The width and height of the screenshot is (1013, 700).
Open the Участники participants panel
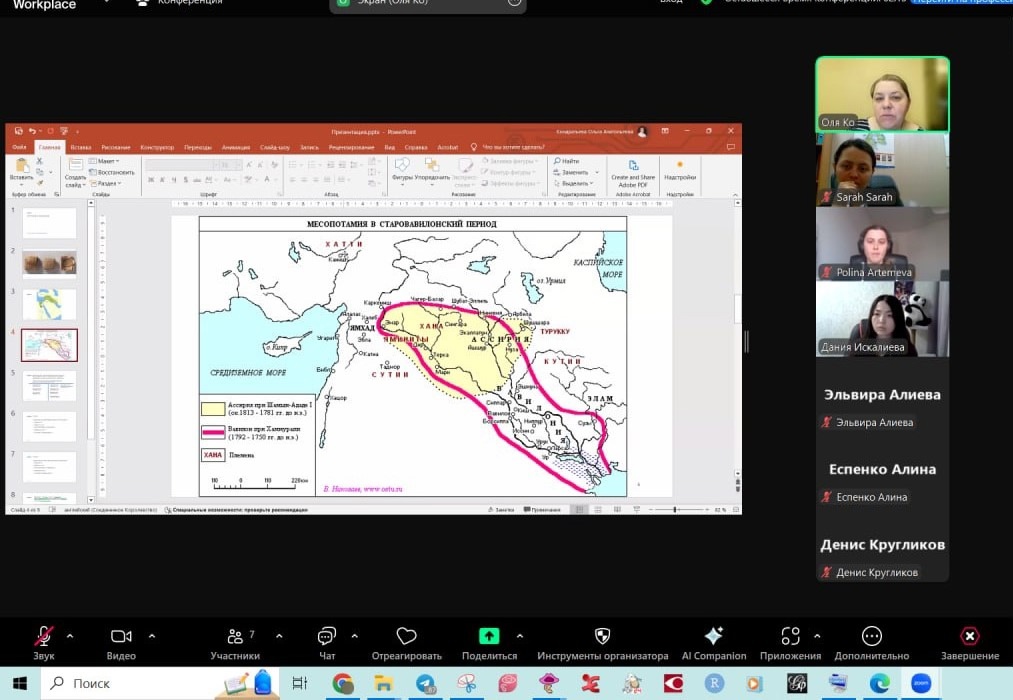click(x=235, y=637)
